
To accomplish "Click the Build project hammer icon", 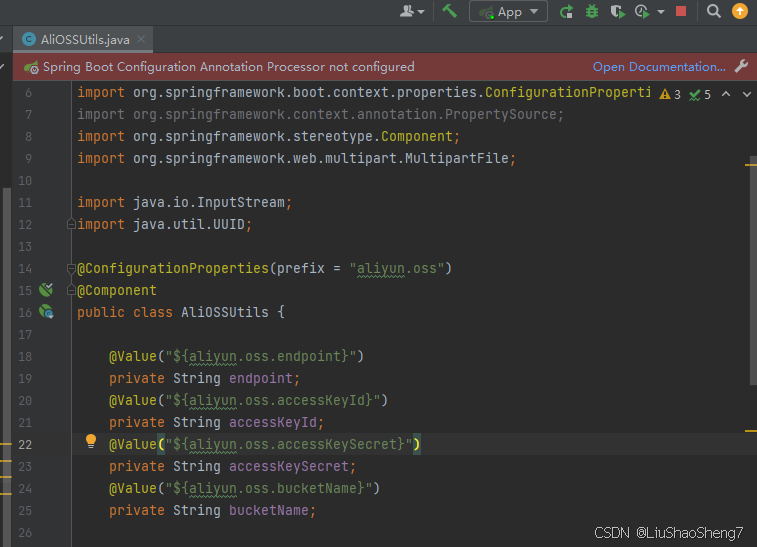I will point(449,11).
